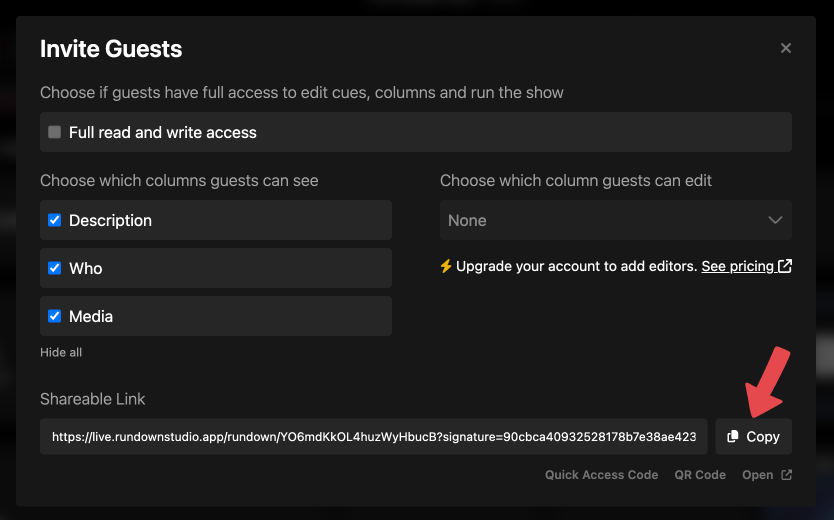834x520 pixels.
Task: Click Open to launch shareable link
Action: click(x=757, y=475)
